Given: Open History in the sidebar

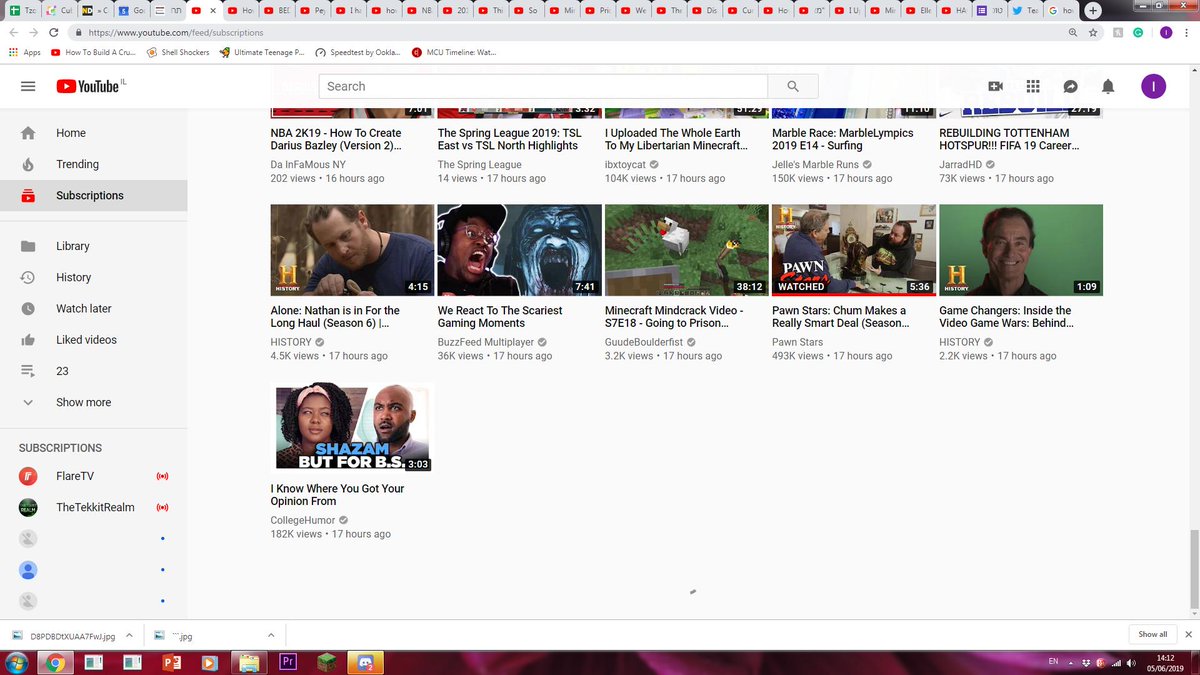Looking at the screenshot, I should pos(93,277).
